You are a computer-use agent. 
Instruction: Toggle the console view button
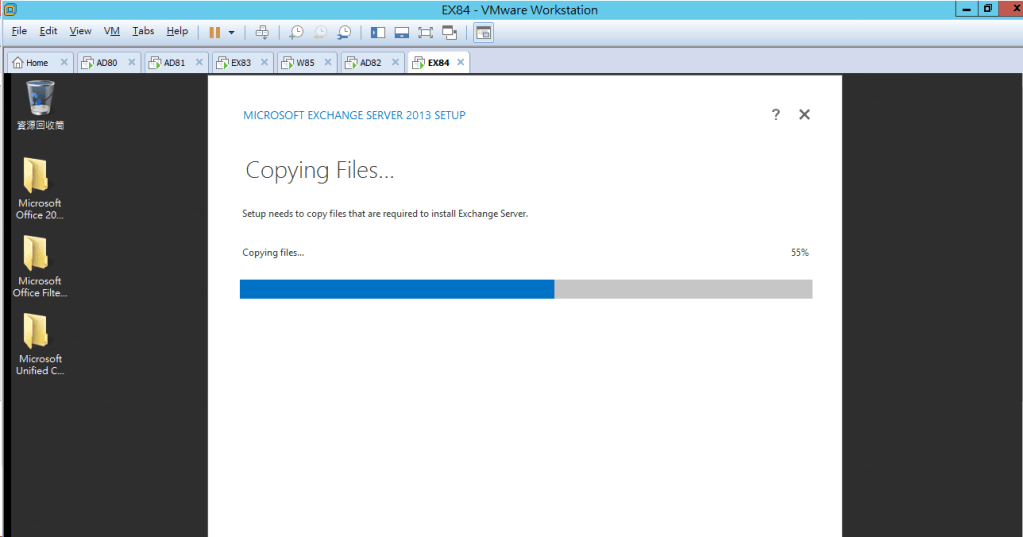[x=483, y=32]
